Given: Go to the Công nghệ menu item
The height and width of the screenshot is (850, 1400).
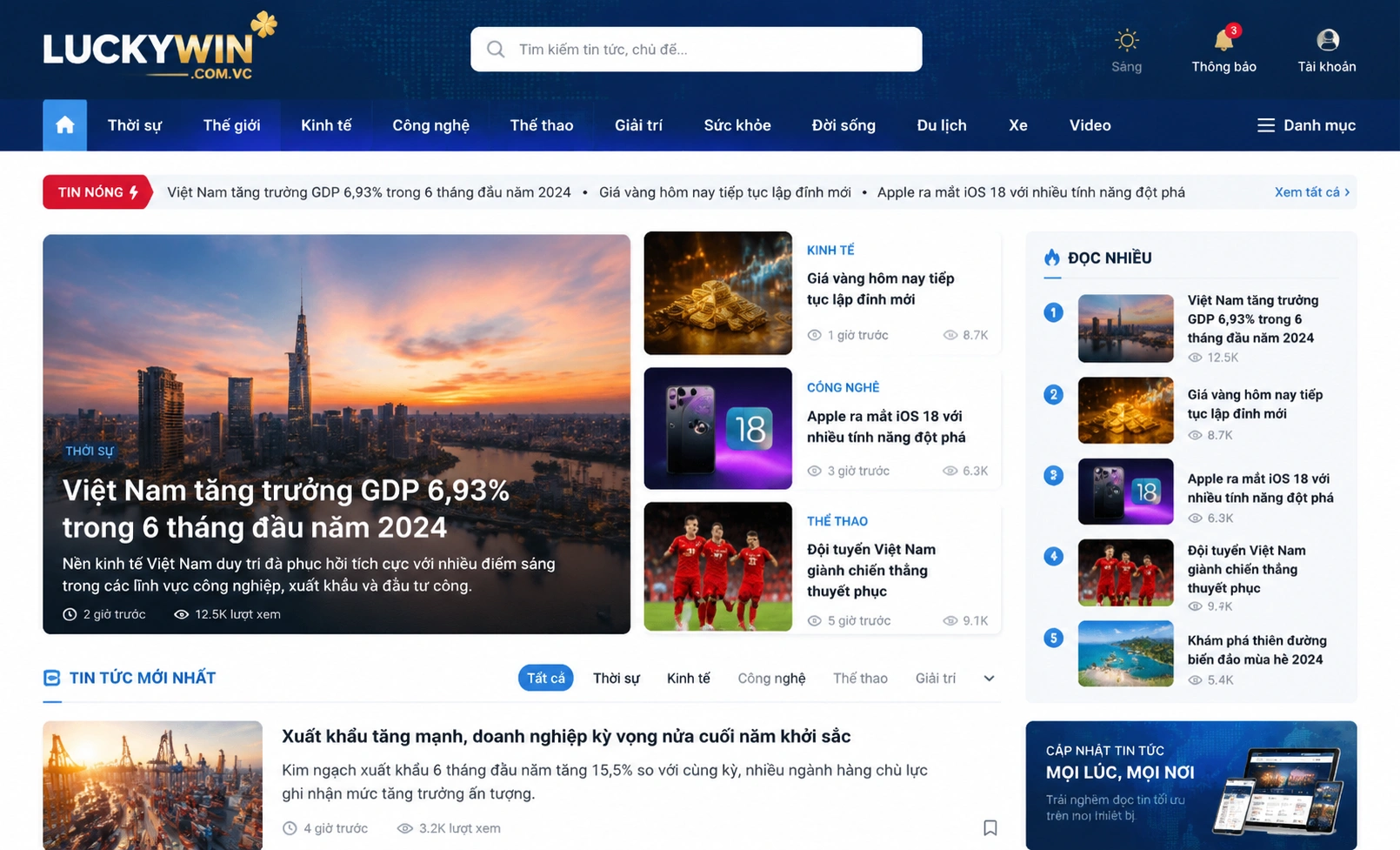Looking at the screenshot, I should pyautogui.click(x=430, y=125).
